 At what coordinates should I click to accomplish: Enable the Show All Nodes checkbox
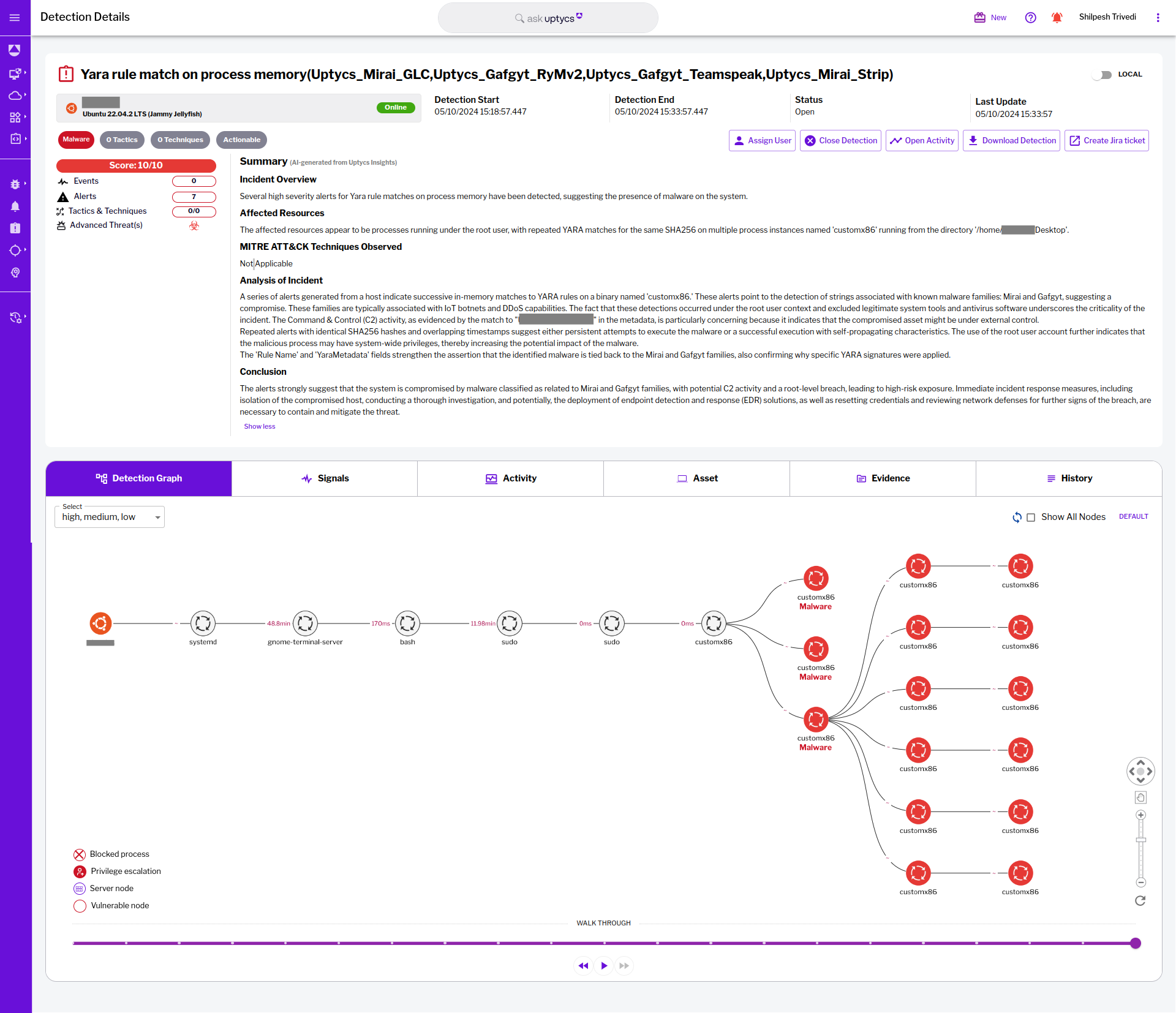pyautogui.click(x=1031, y=518)
